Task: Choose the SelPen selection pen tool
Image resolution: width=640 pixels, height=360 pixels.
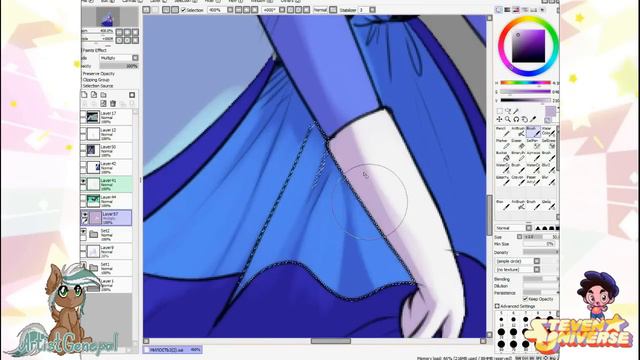Action: 533,144
